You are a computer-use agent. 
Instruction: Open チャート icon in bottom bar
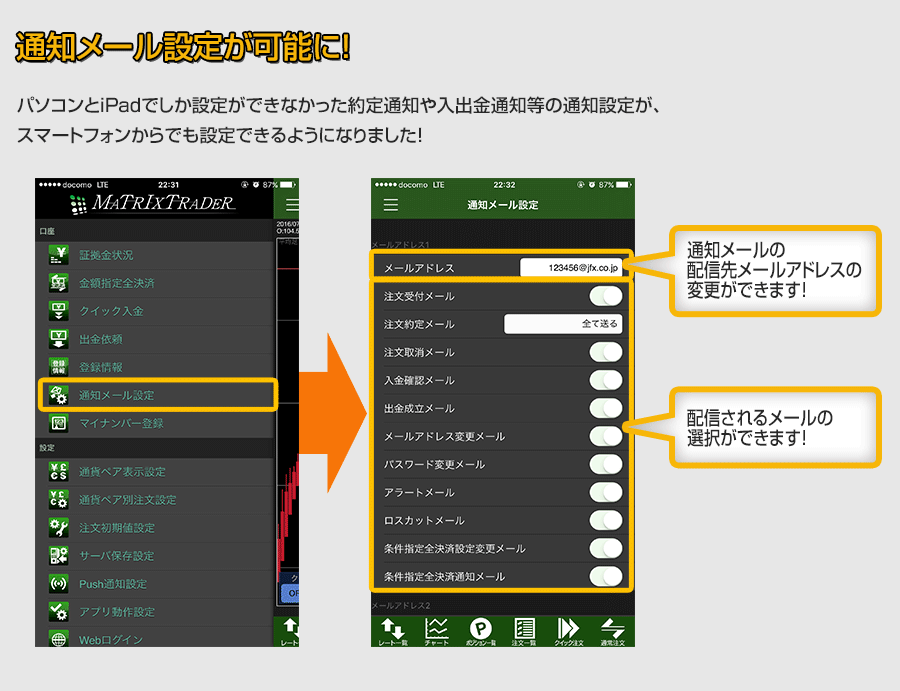pos(437,631)
